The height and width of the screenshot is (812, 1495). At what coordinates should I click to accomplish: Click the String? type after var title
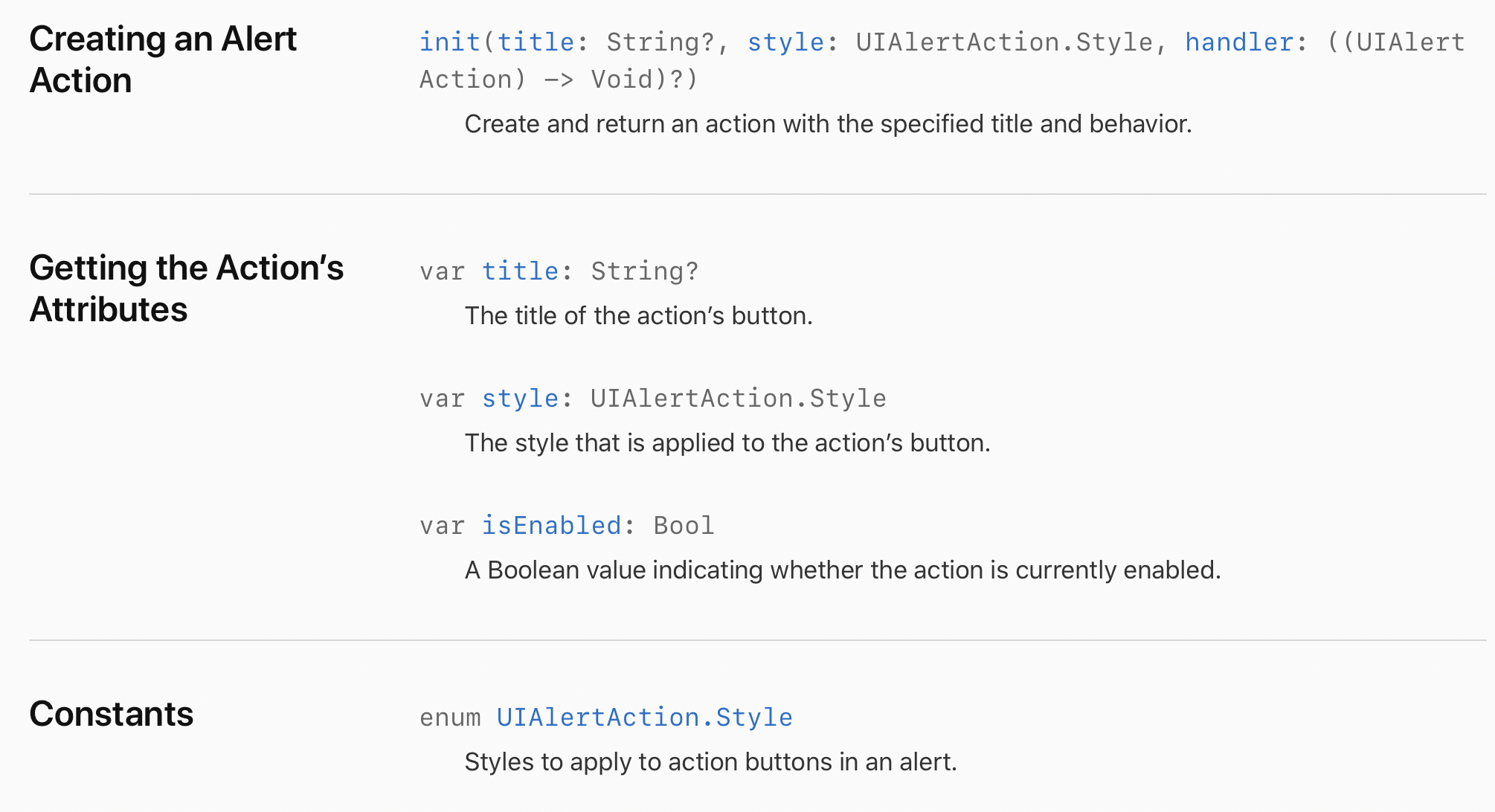click(645, 271)
